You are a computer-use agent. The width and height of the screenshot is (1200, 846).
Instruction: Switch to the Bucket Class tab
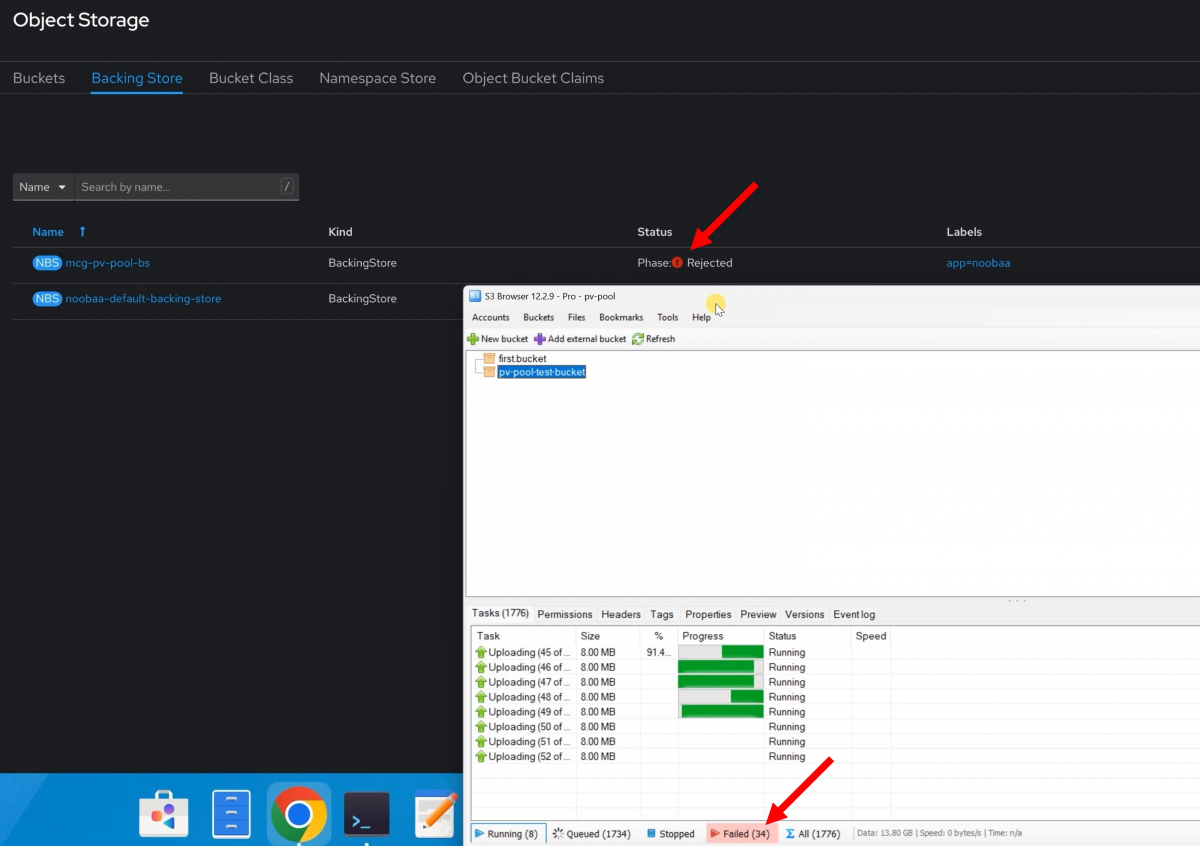pos(251,78)
